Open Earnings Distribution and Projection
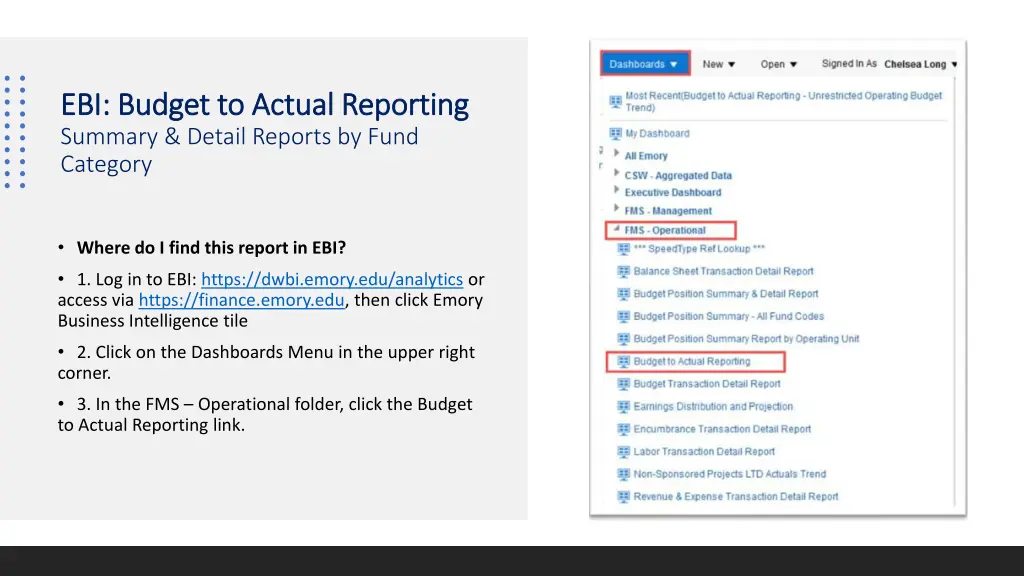 712,407
